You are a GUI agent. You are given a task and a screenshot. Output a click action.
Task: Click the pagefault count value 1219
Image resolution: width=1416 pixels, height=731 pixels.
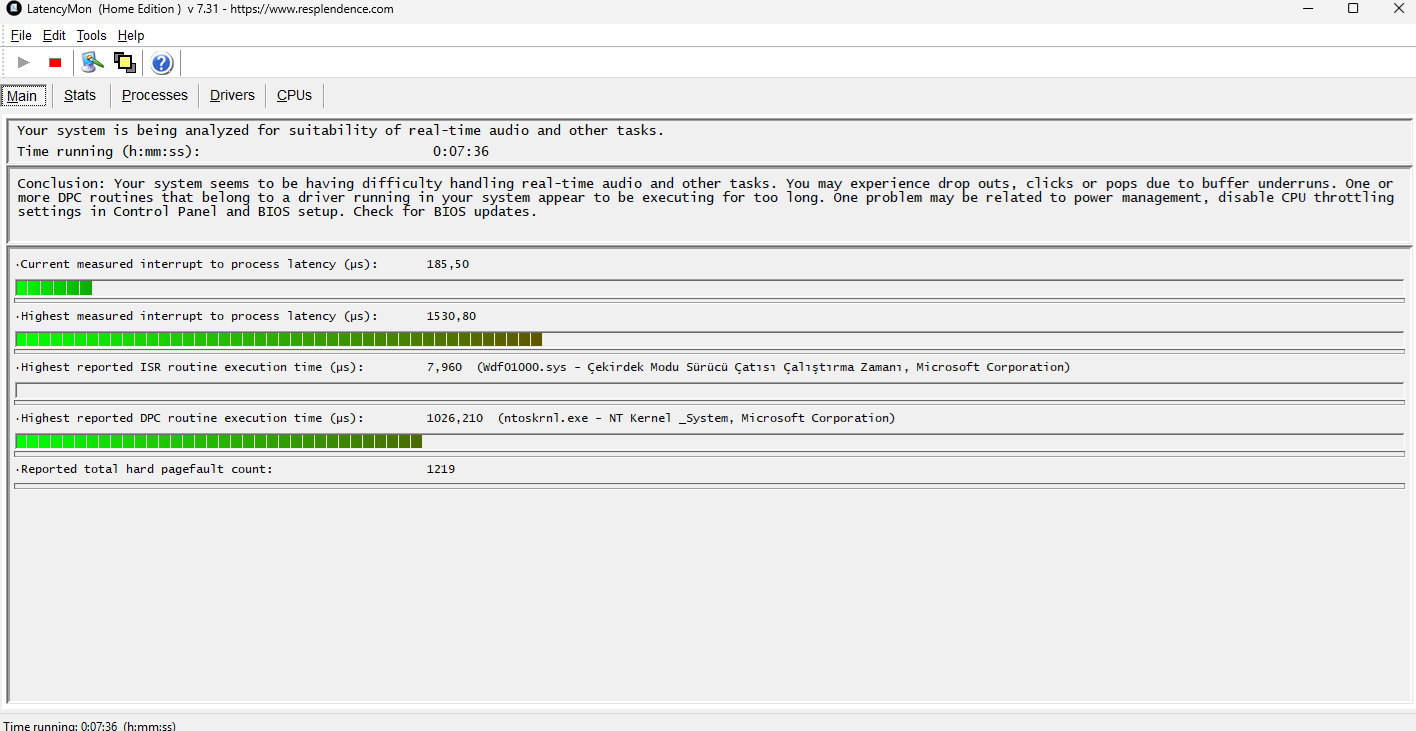(x=441, y=469)
